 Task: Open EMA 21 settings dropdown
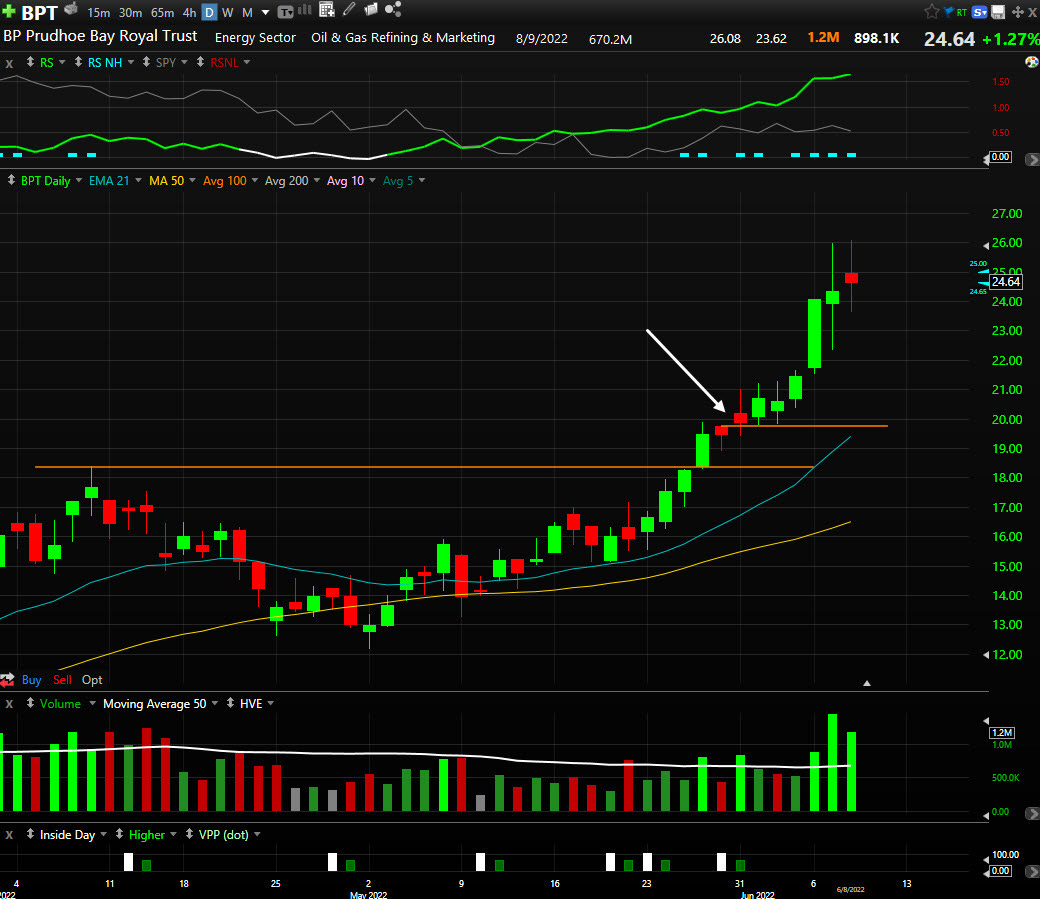138,180
